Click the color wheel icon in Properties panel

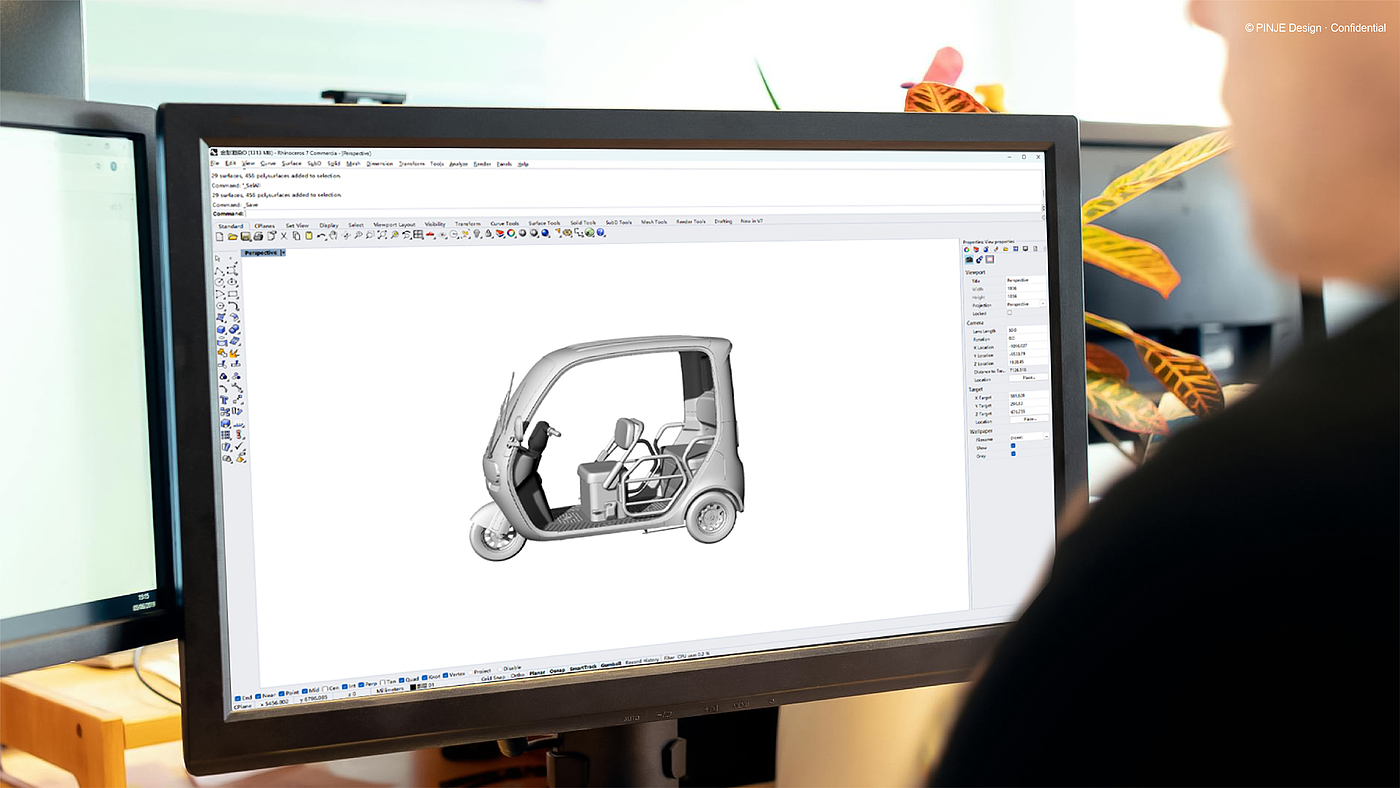click(x=967, y=249)
